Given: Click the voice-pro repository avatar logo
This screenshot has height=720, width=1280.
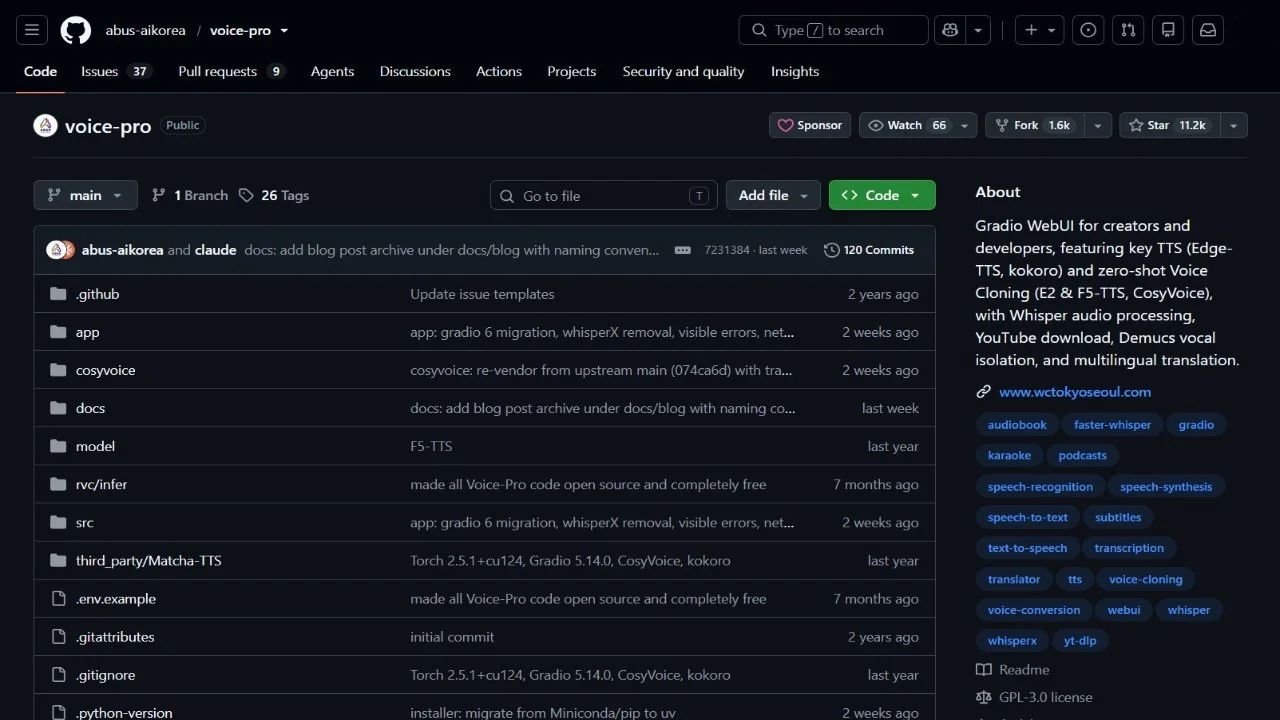Looking at the screenshot, I should point(45,126).
